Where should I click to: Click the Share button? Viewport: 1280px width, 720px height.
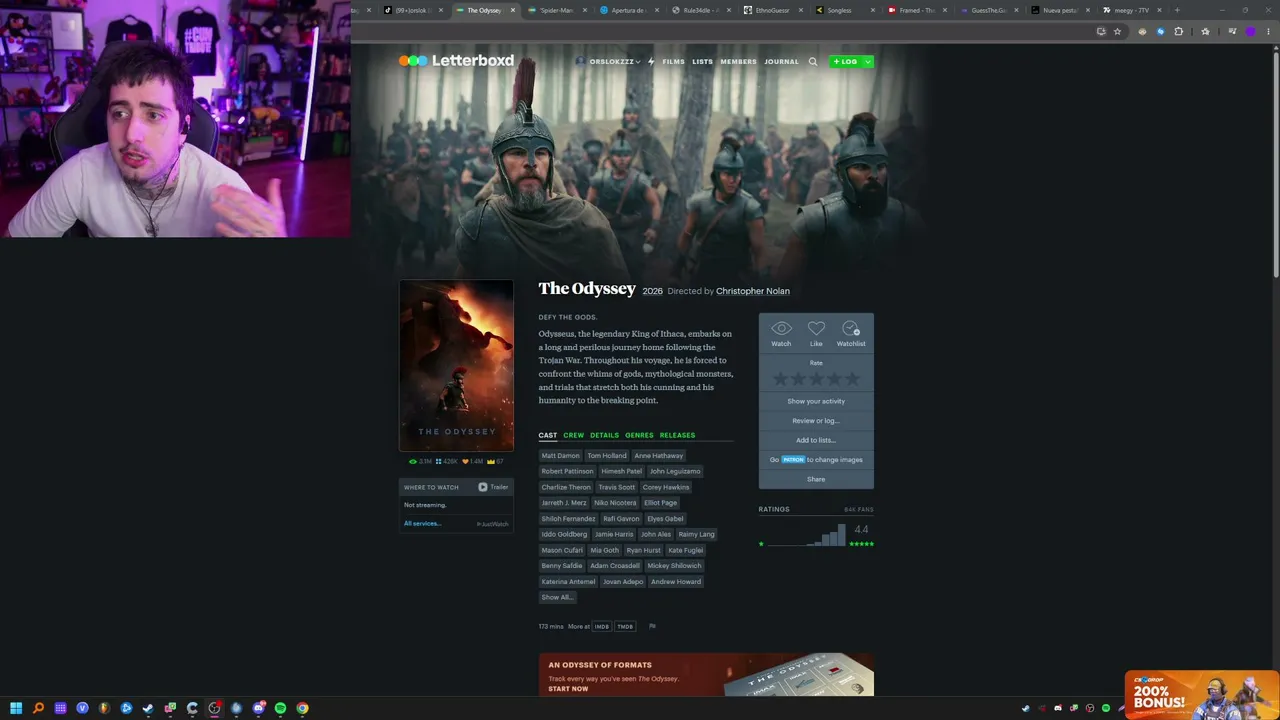(816, 479)
